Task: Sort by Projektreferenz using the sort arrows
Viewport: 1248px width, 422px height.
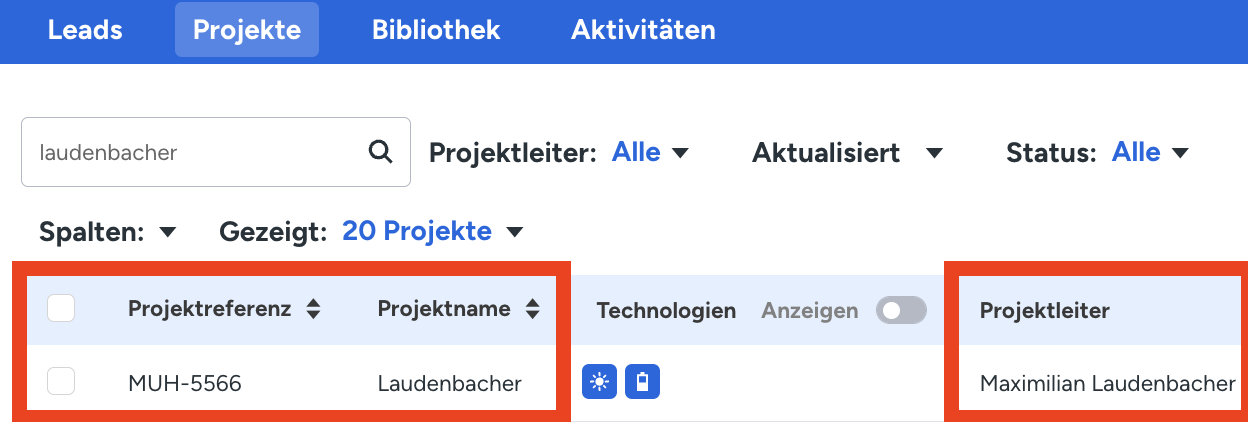Action: coord(313,310)
